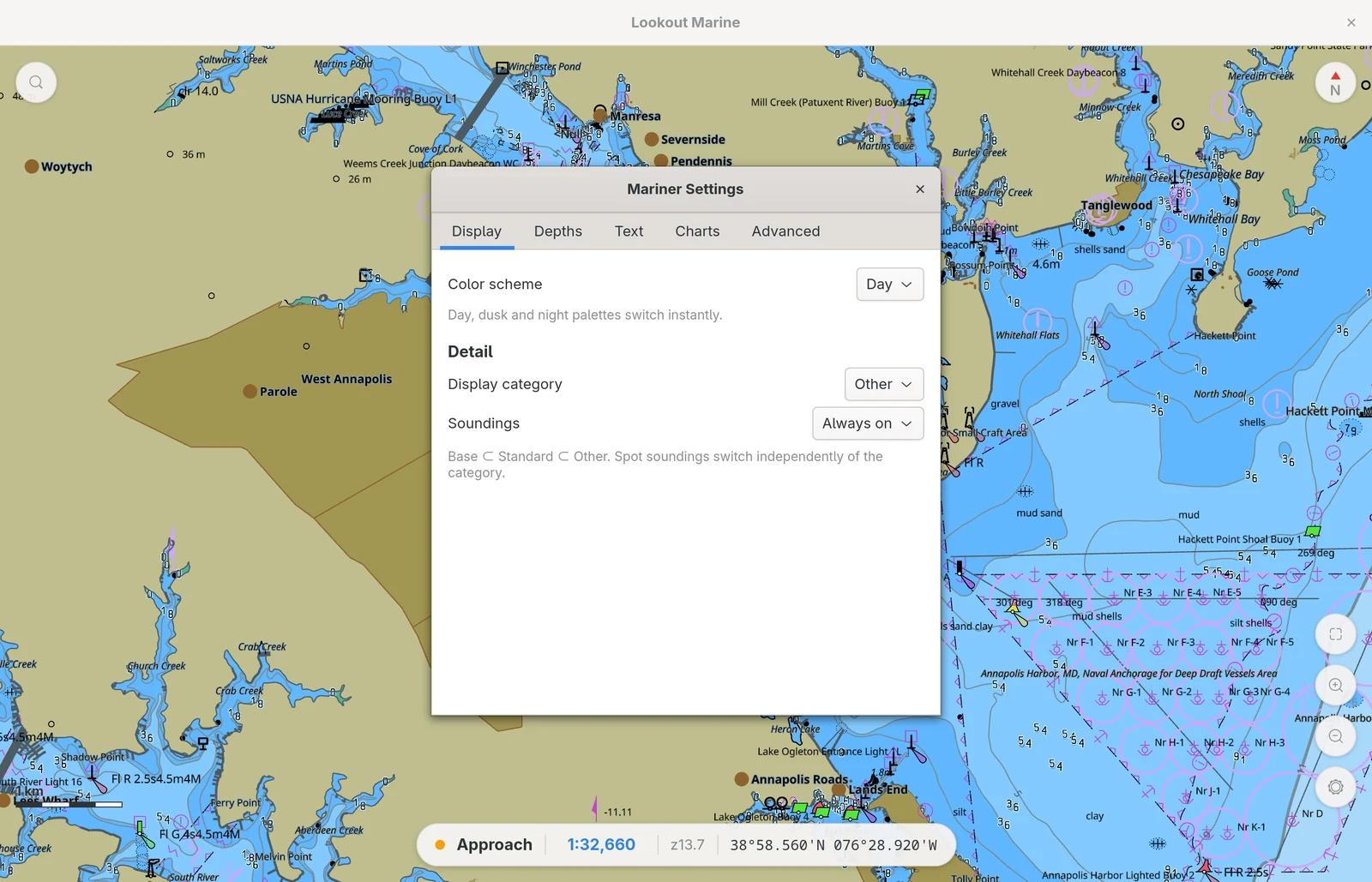1372x882 pixels.
Task: Click the Winchester Pond label
Action: pos(545,67)
